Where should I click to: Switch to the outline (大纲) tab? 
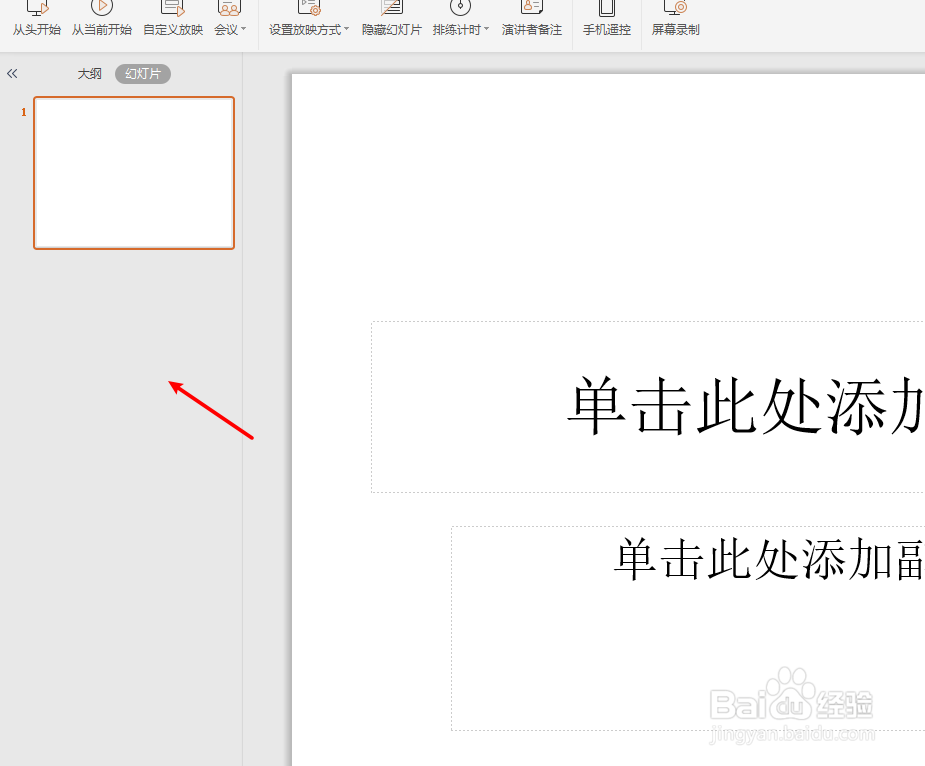point(90,74)
